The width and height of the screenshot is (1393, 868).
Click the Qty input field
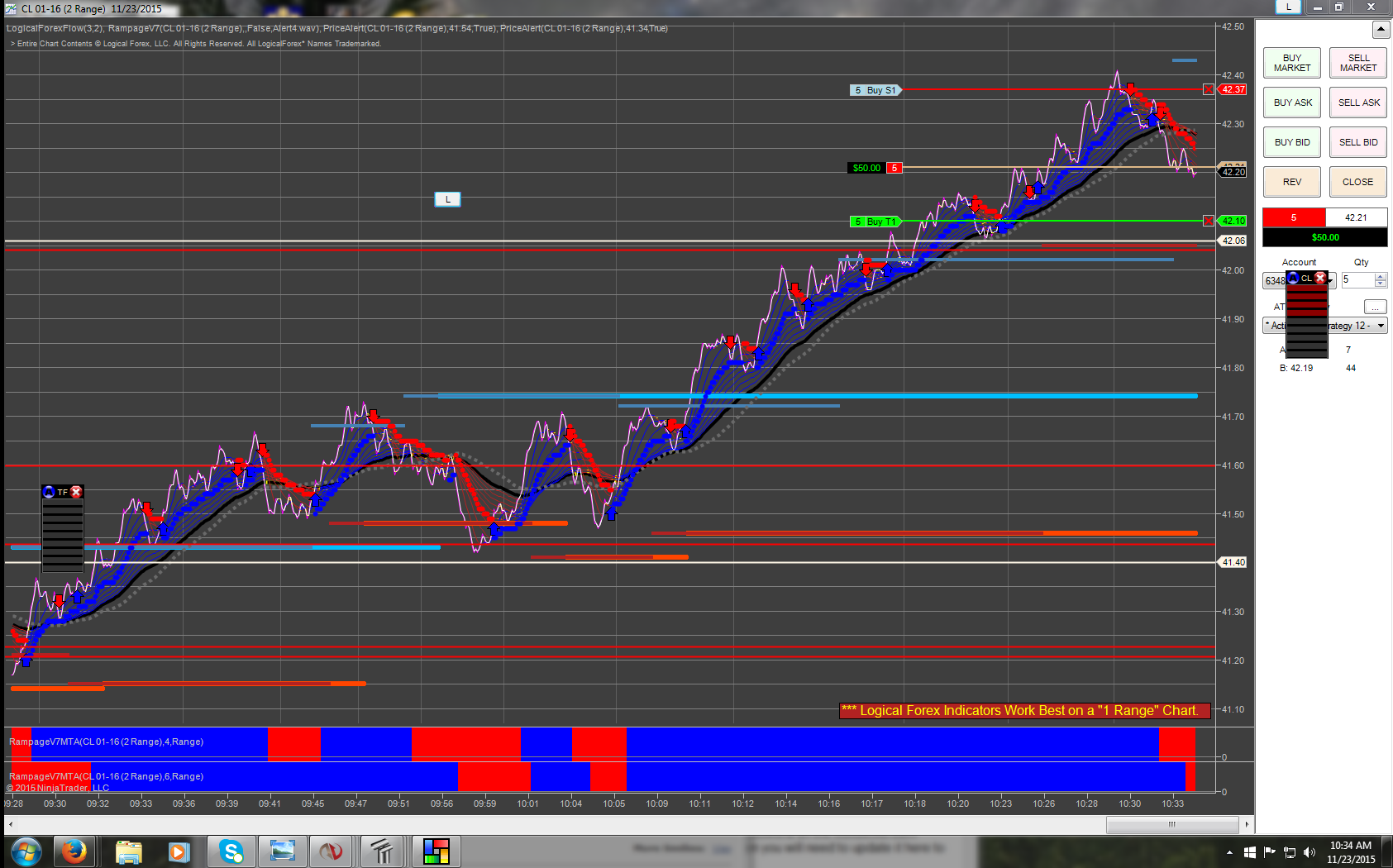pyautogui.click(x=1357, y=280)
